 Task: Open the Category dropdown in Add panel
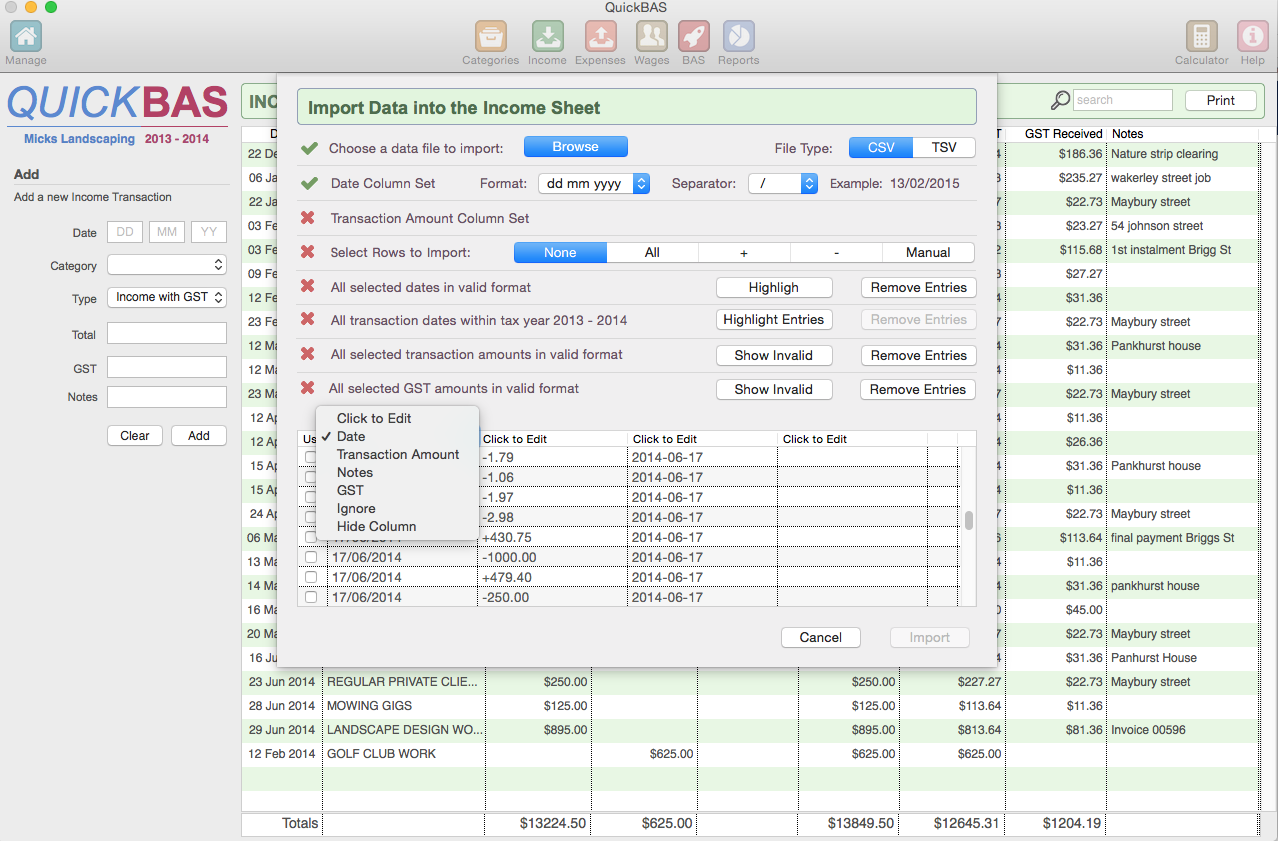[x=167, y=265]
